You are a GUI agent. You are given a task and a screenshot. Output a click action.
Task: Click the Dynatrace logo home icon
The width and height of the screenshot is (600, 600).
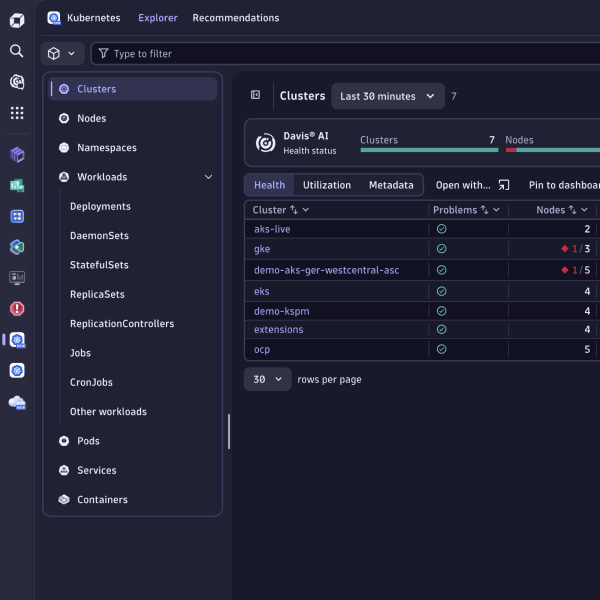tap(17, 20)
